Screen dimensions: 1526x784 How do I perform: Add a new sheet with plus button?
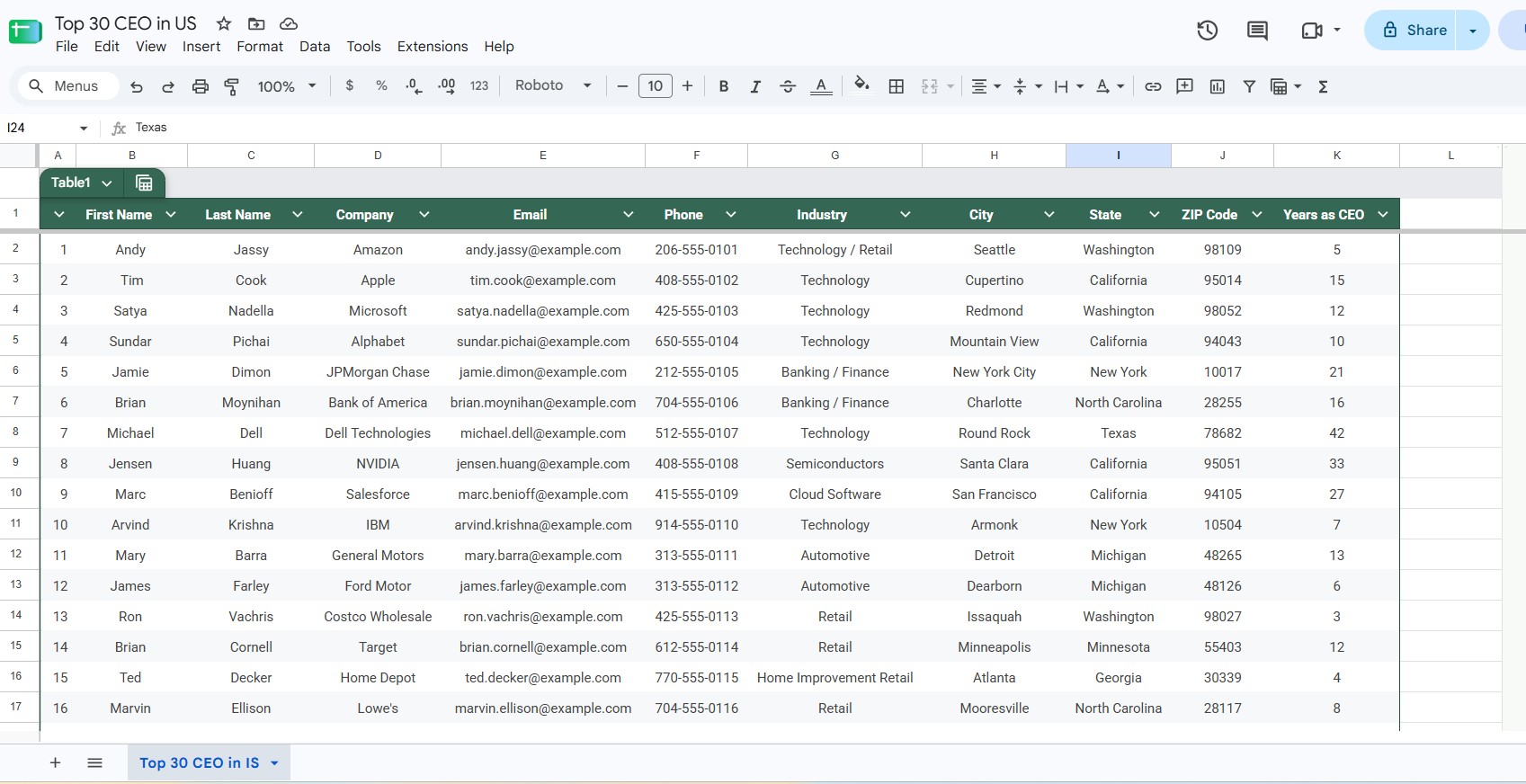pos(55,762)
